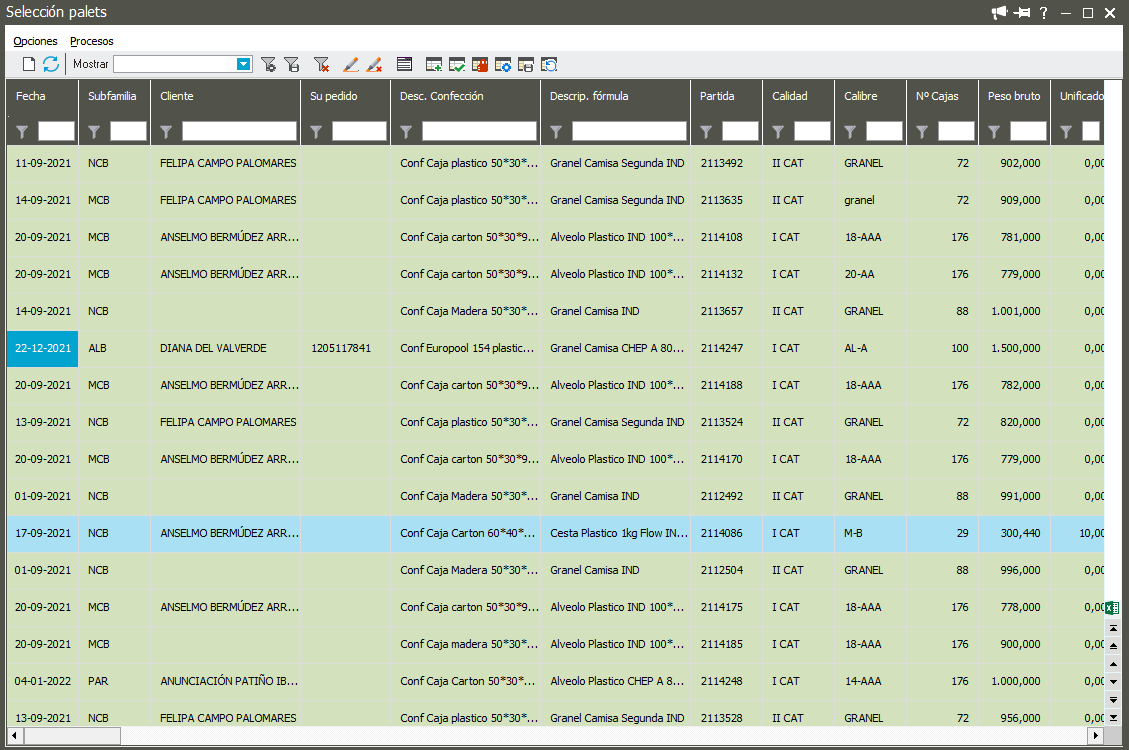1129x750 pixels.
Task: Click the megaphone icon in title bar
Action: coord(999,13)
